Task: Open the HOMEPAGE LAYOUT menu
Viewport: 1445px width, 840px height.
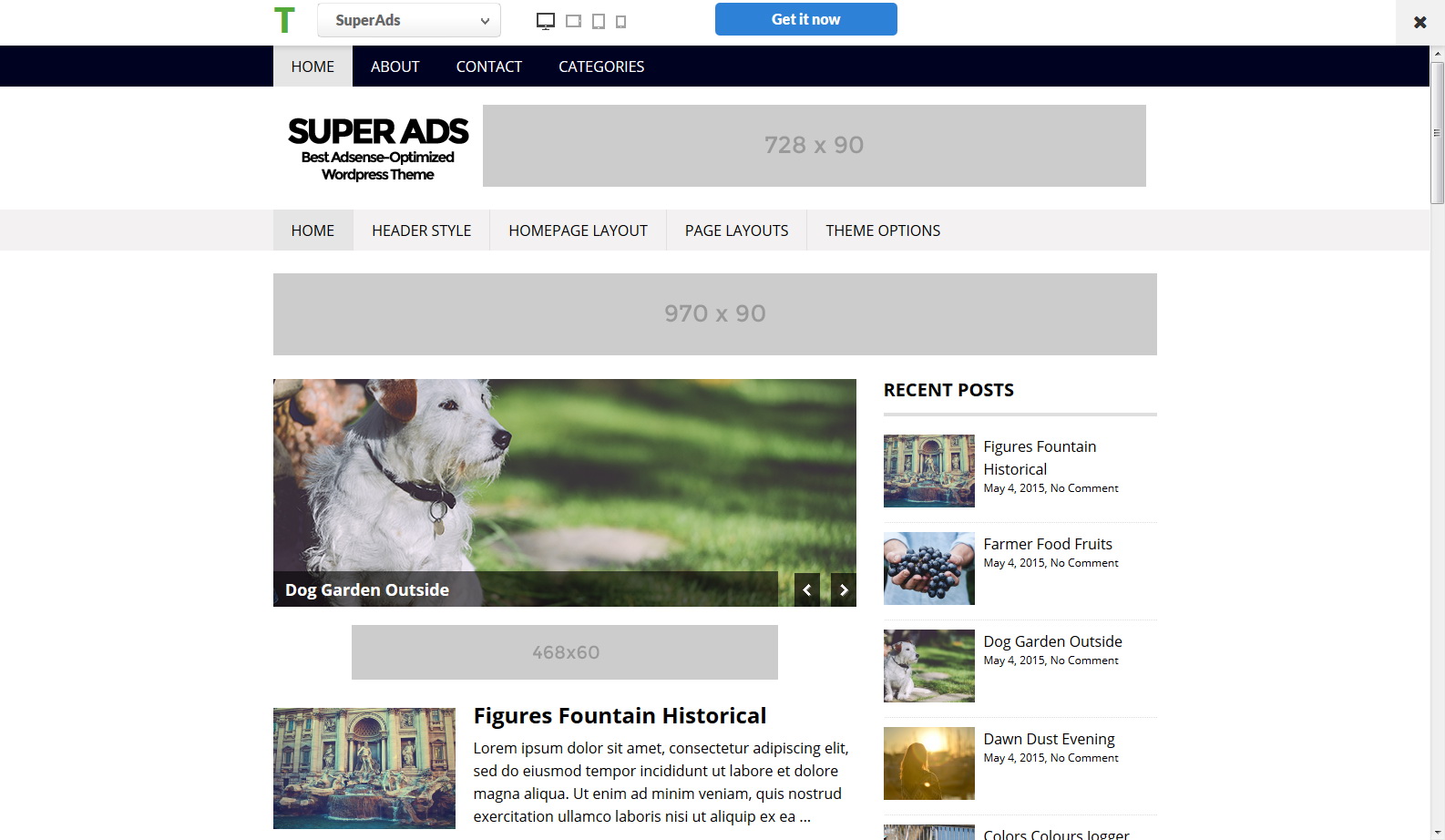Action: click(x=579, y=230)
